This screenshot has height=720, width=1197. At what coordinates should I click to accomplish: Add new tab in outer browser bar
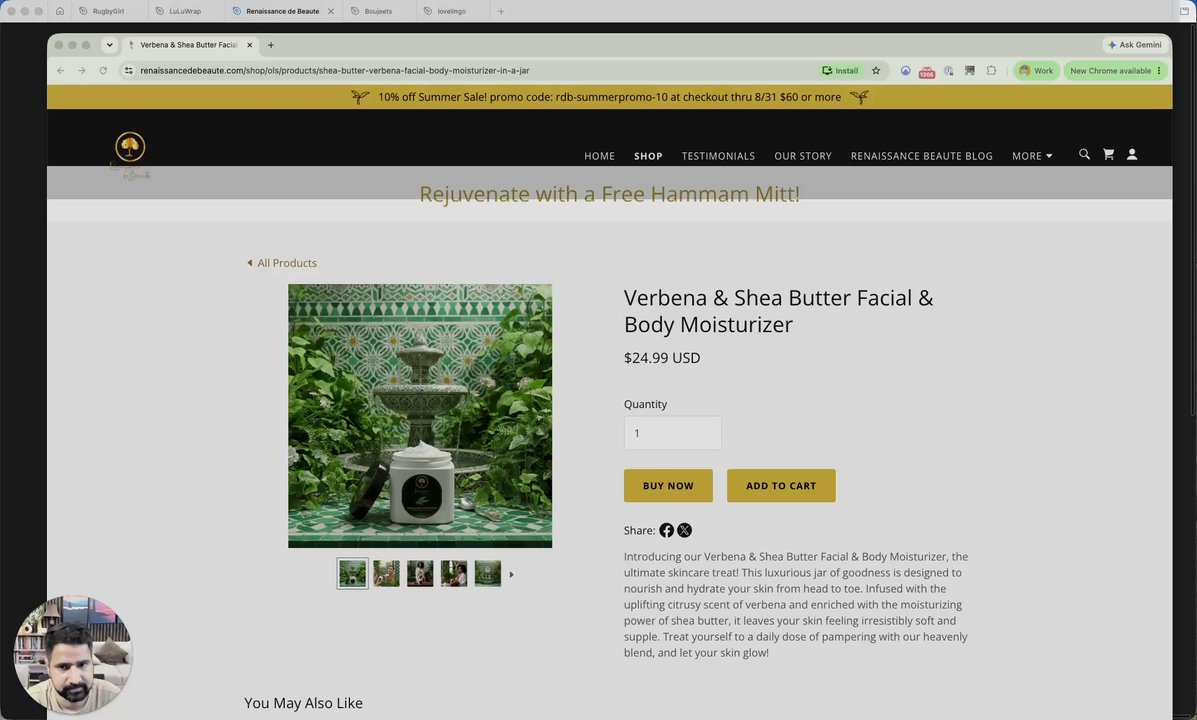pyautogui.click(x=501, y=11)
